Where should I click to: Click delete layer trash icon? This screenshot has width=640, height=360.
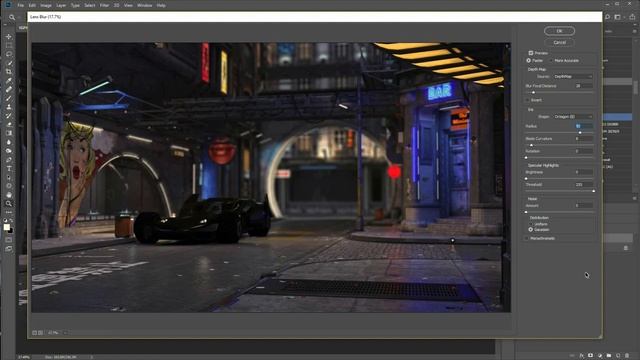coord(627,356)
